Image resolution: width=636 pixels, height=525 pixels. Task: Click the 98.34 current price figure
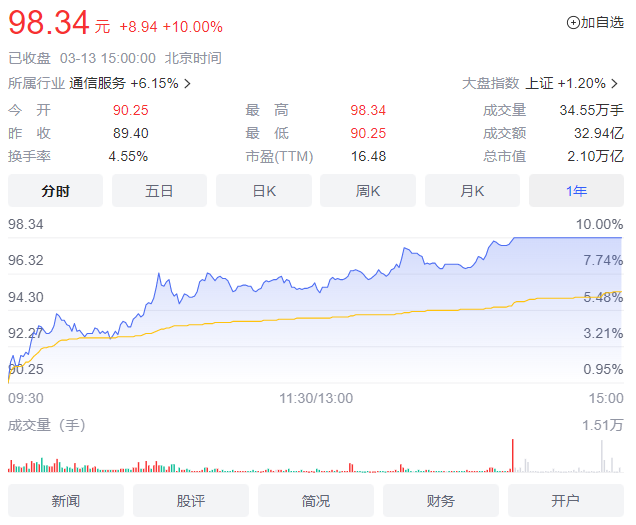pyautogui.click(x=49, y=23)
